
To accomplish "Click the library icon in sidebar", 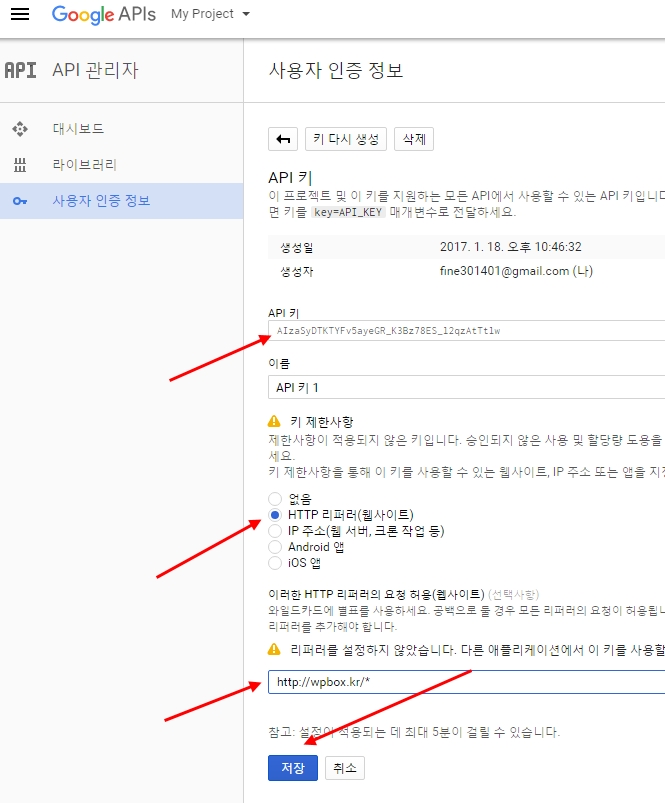I will coord(20,165).
